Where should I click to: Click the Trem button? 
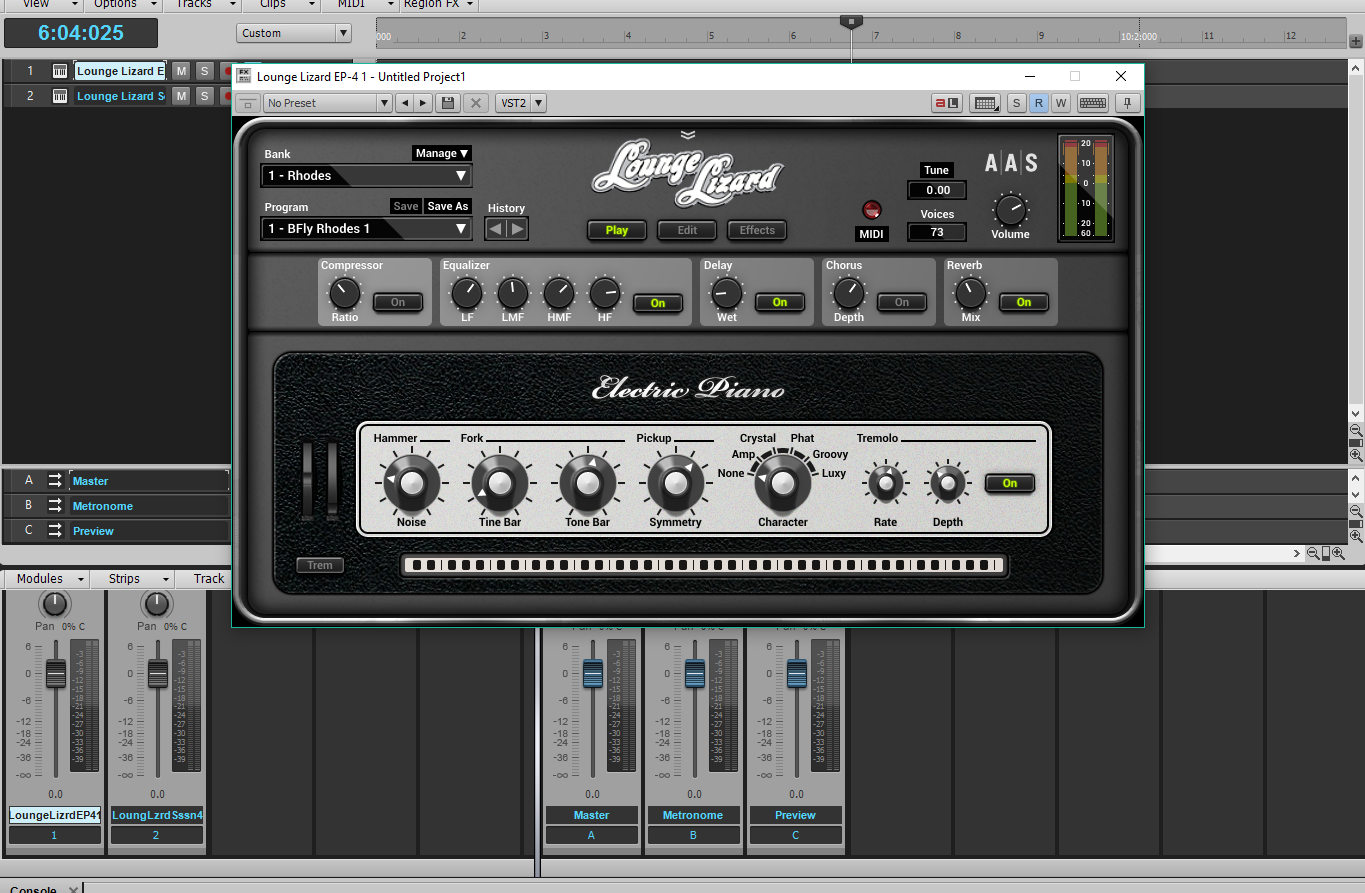[x=320, y=565]
